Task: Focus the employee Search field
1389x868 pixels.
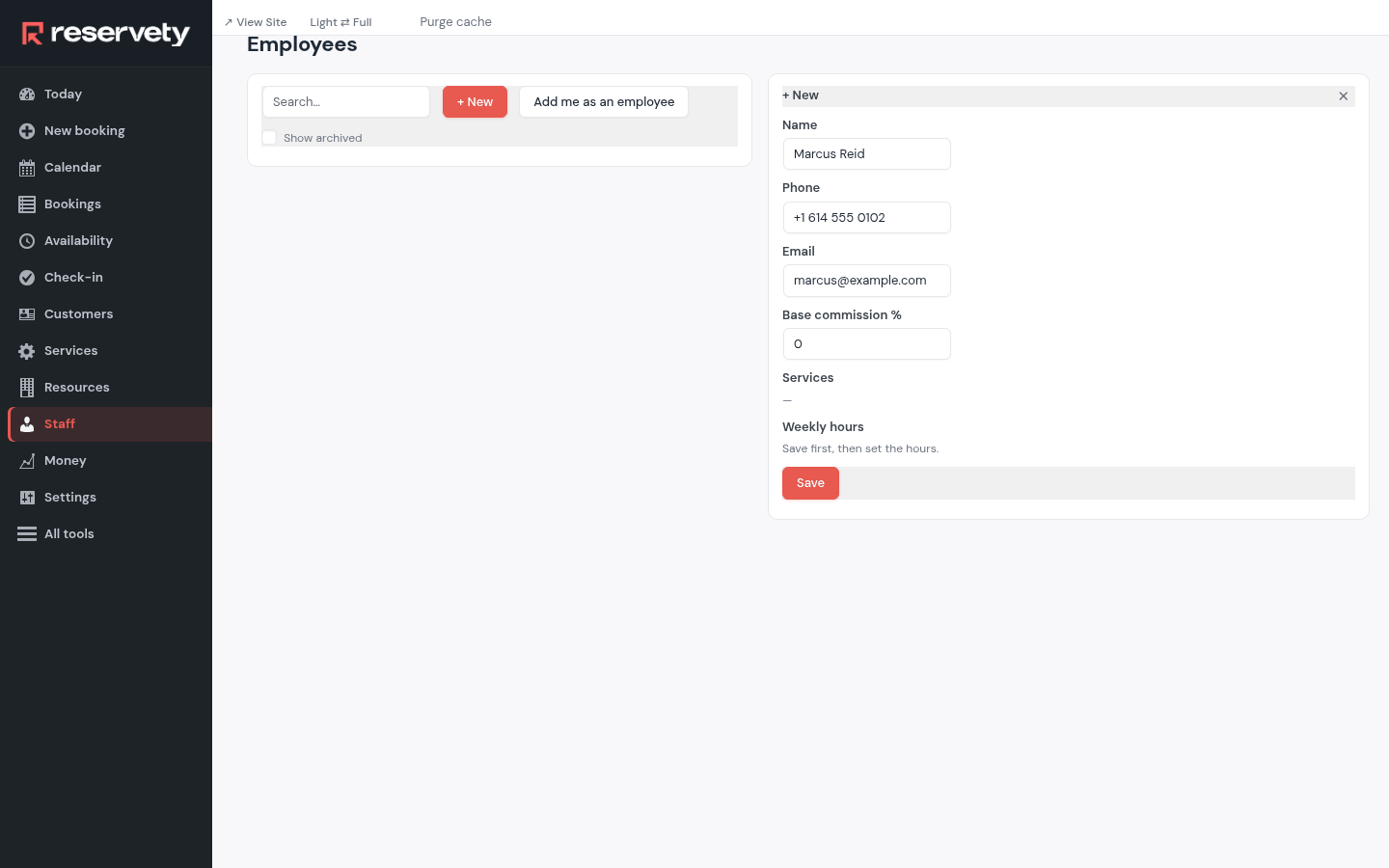Action: pos(346,102)
